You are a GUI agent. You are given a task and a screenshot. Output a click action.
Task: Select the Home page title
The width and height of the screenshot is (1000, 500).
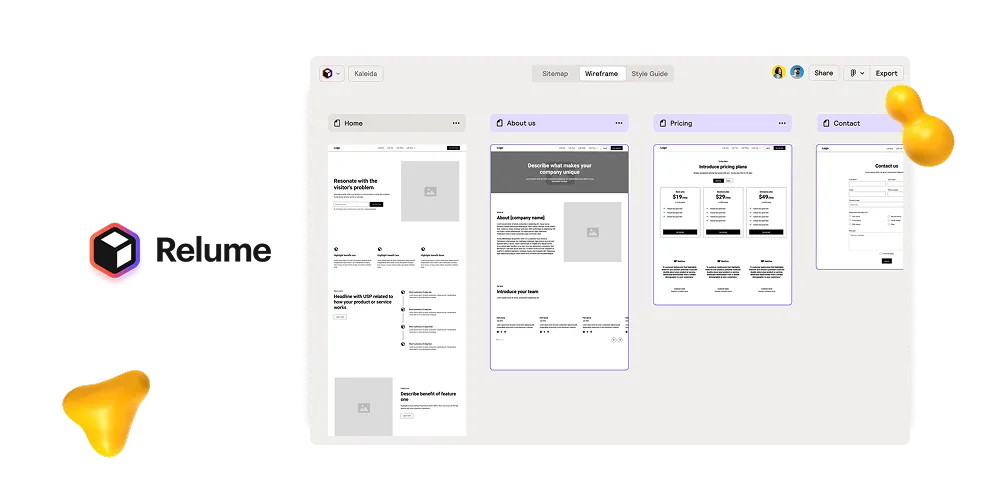(353, 123)
